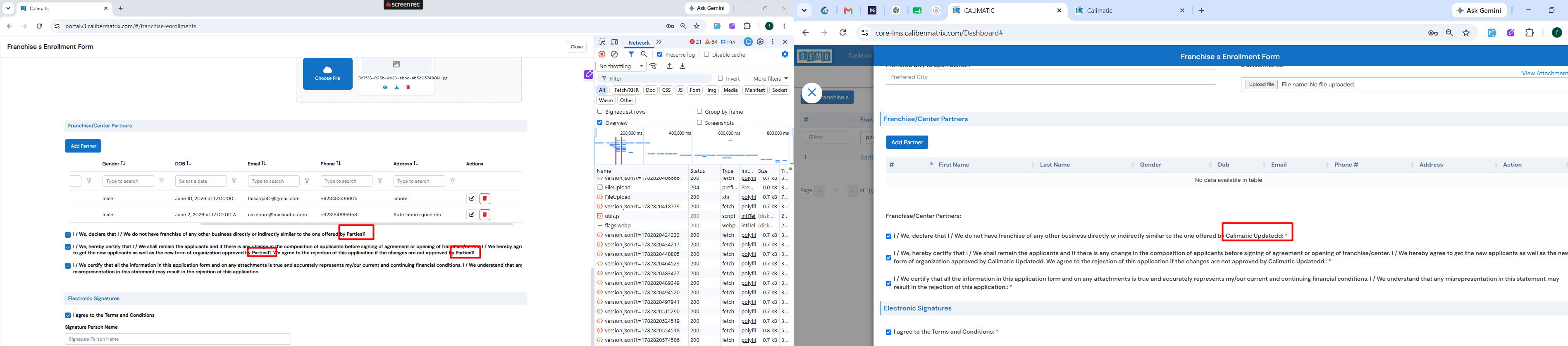Open Network panel settings blue gear
Screen dimensions: 1568x346
(x=785, y=54)
